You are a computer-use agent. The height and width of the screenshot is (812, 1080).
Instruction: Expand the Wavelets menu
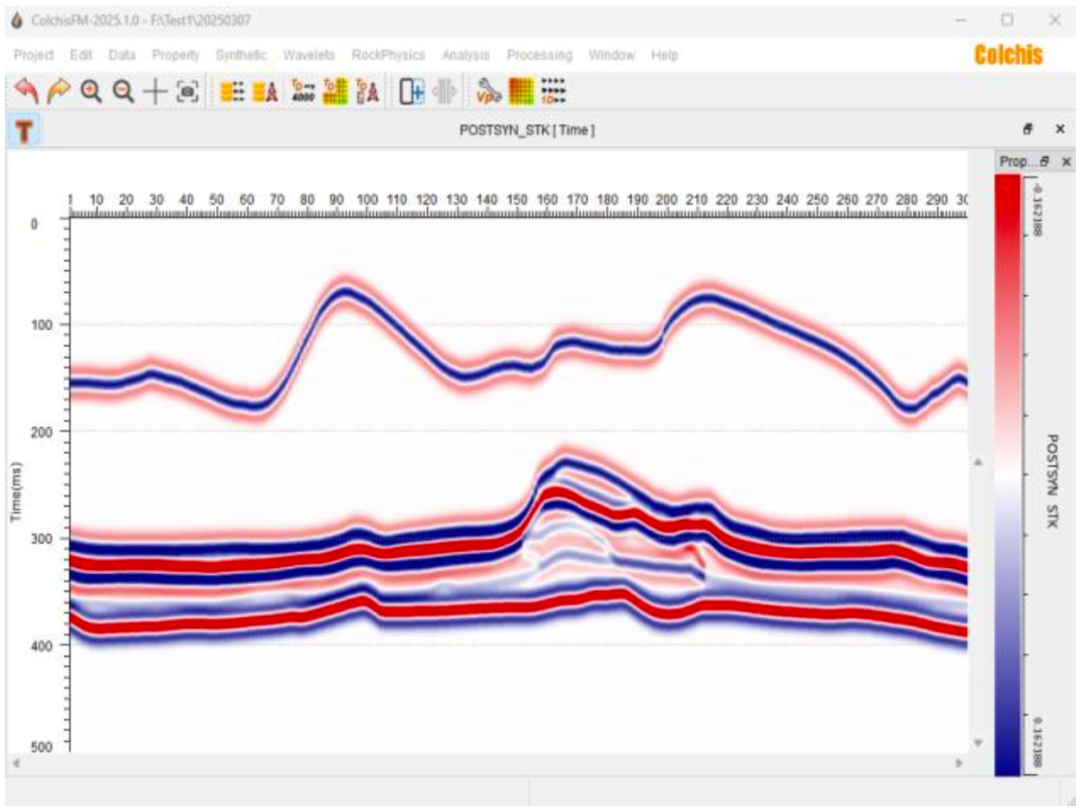[x=309, y=55]
